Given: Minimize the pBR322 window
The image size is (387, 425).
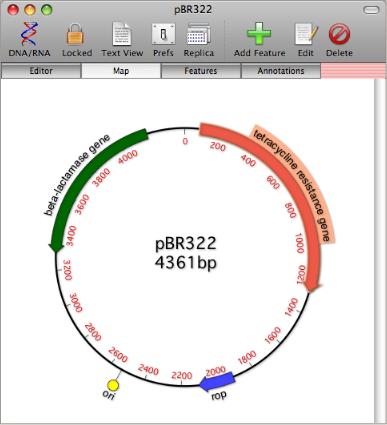Looking at the screenshot, I should click(30, 10).
